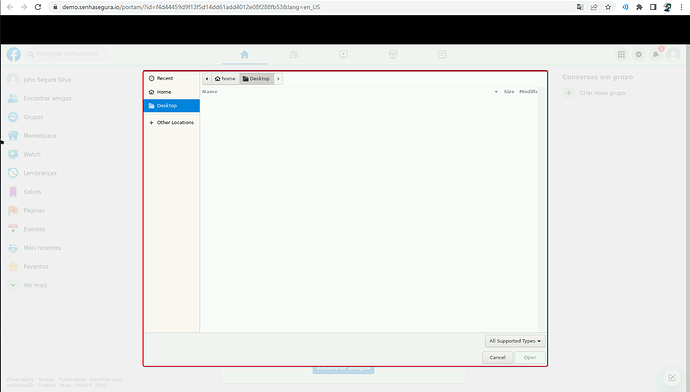This screenshot has height=392, width=690.
Task: Click the browser Back arrow
Action: tap(10, 7)
